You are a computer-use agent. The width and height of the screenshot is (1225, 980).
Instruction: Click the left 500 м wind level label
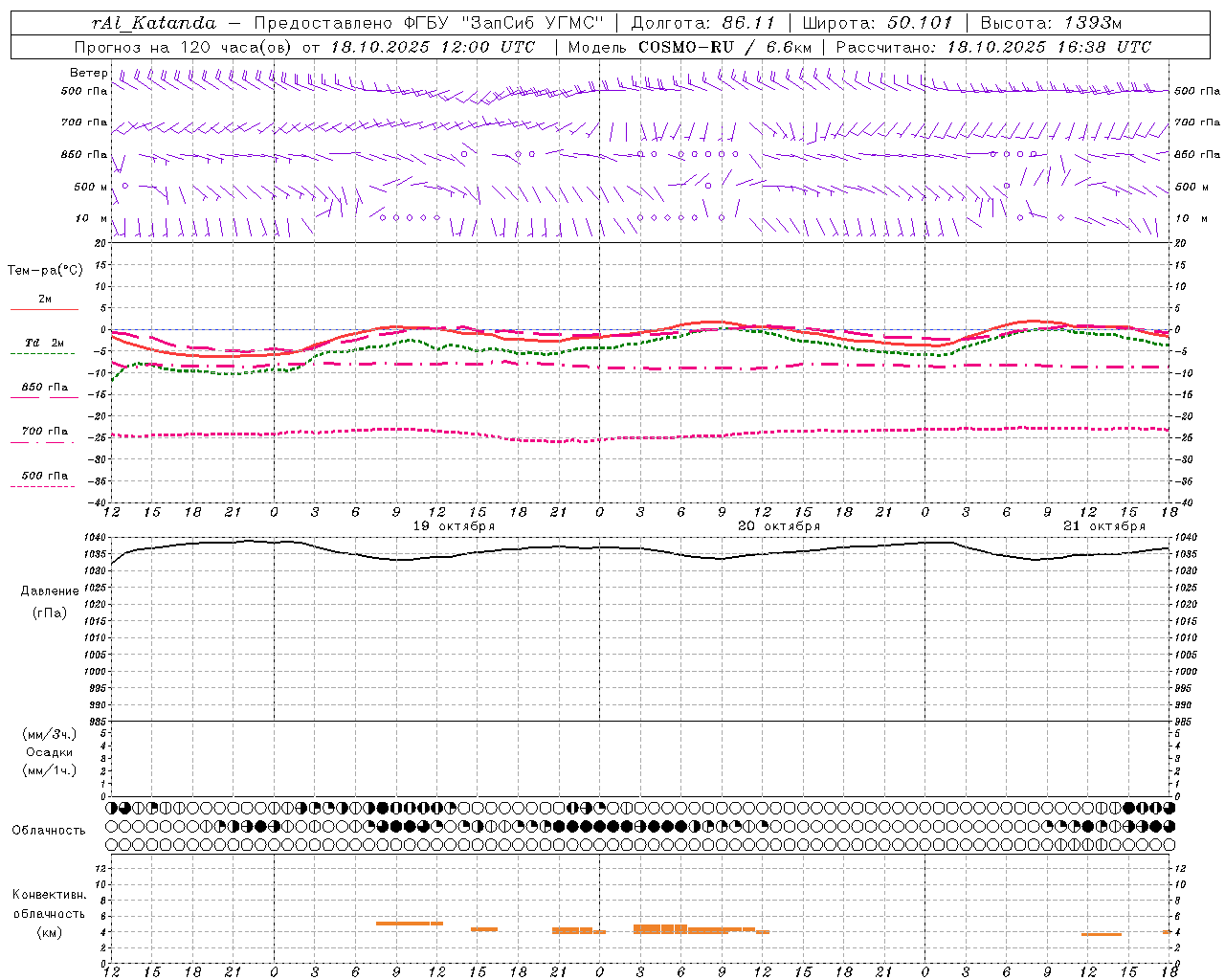coord(91,188)
